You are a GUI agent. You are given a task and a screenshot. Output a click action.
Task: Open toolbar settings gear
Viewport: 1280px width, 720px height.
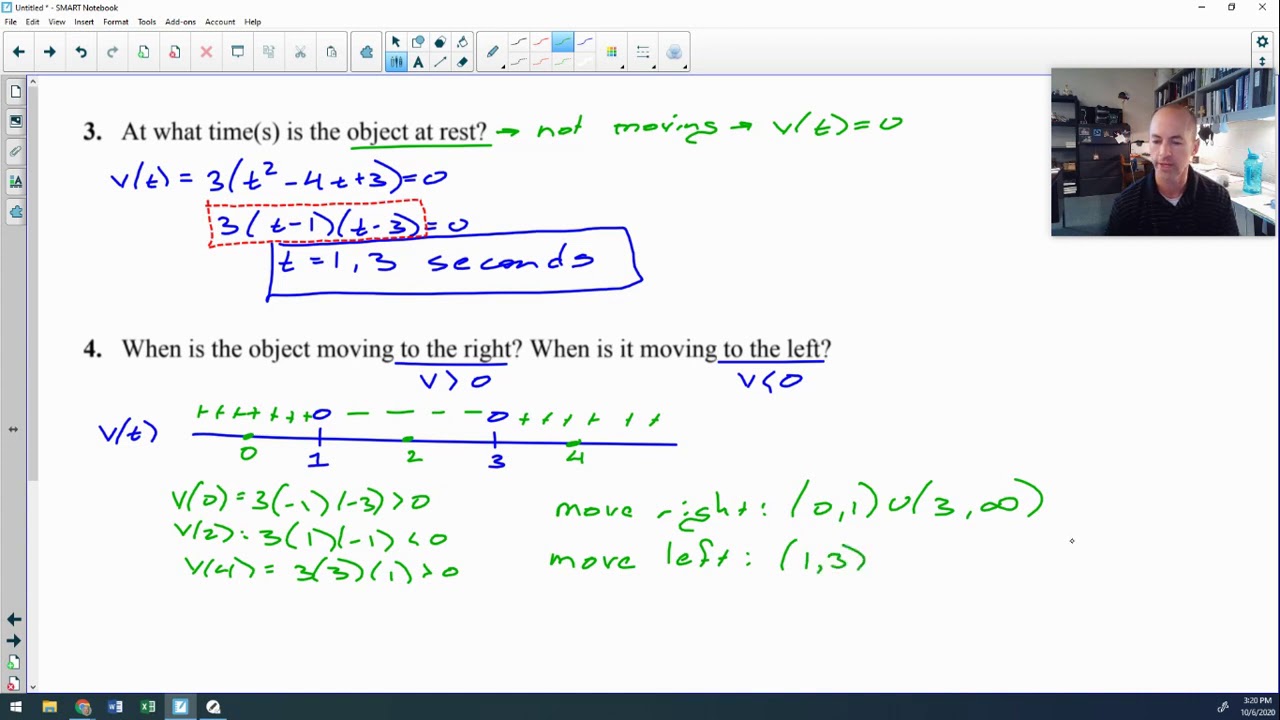point(1262,41)
